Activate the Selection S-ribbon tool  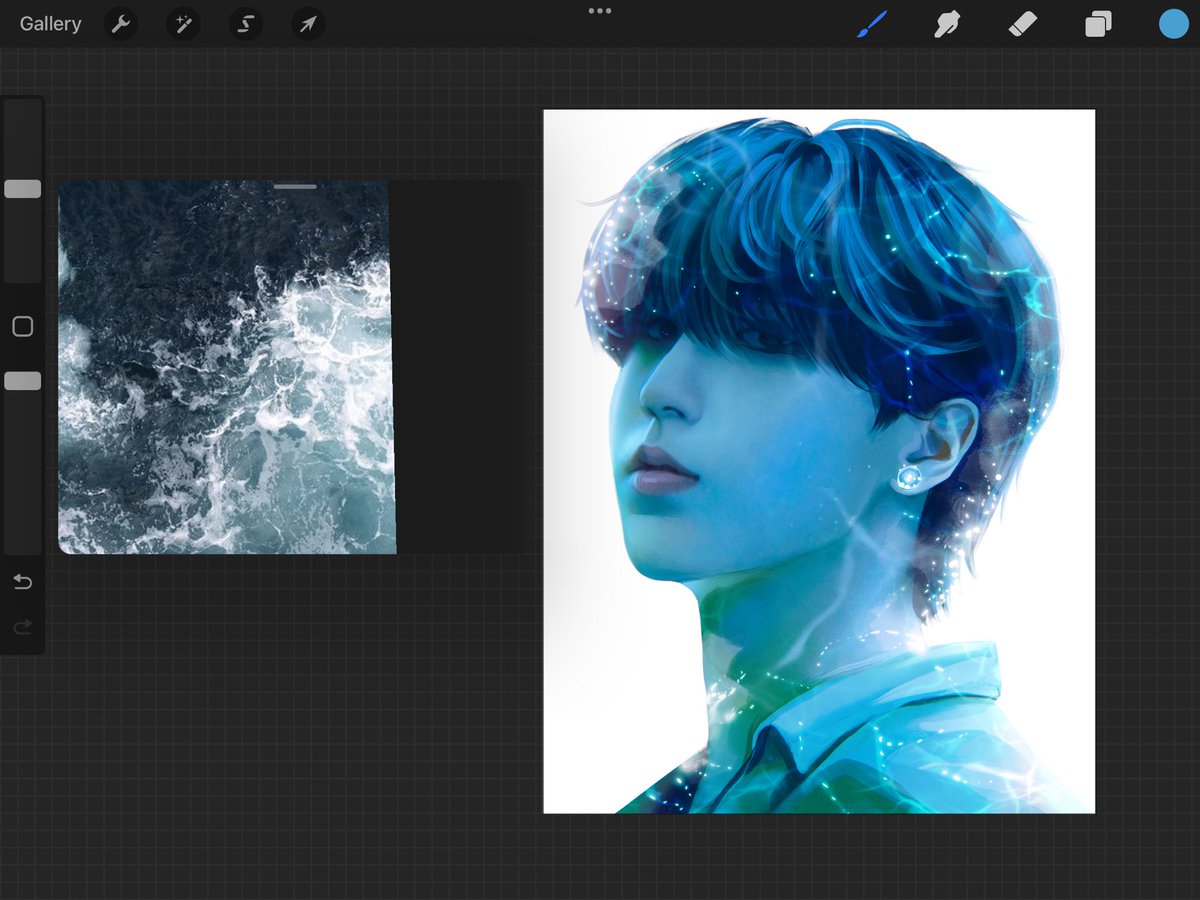click(x=245, y=24)
